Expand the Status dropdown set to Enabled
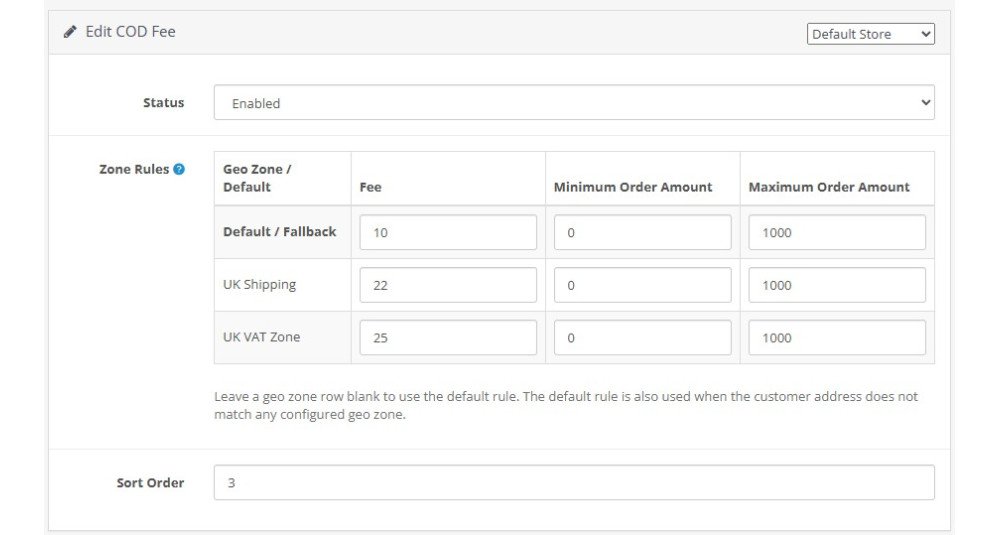Screen dimensions: 1000x535 (574, 103)
